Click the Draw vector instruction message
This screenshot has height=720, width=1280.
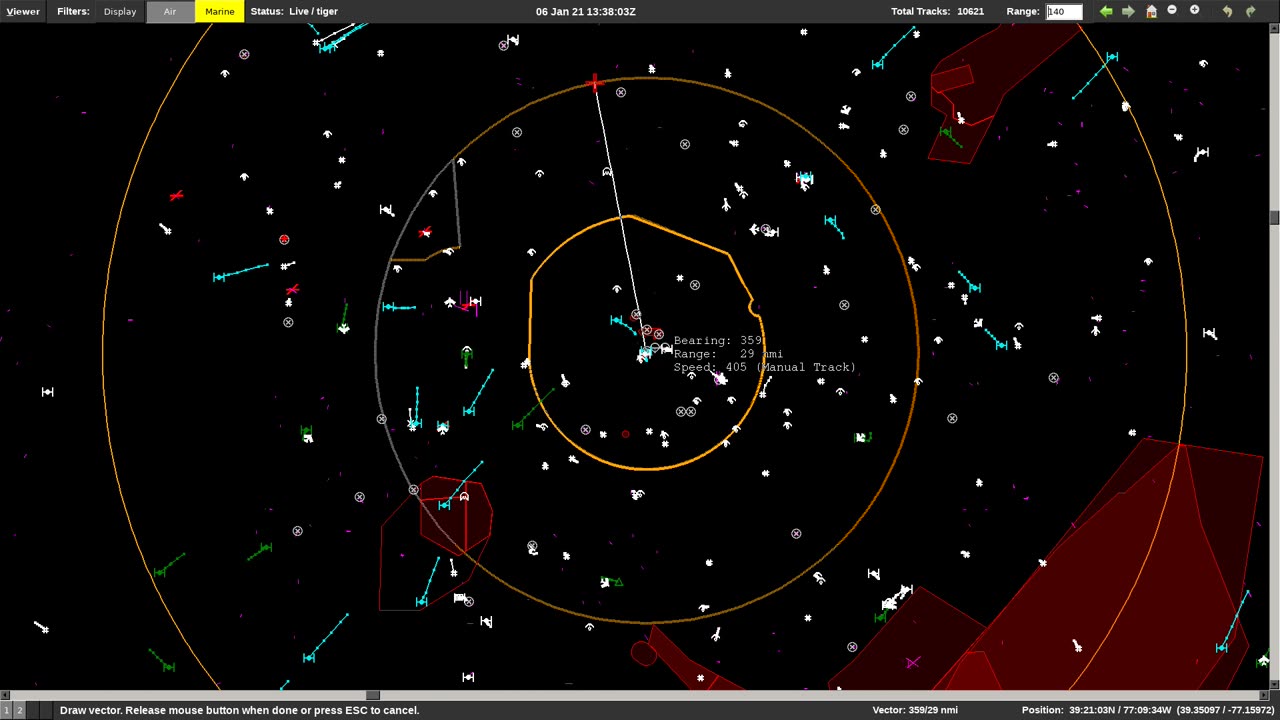239,710
